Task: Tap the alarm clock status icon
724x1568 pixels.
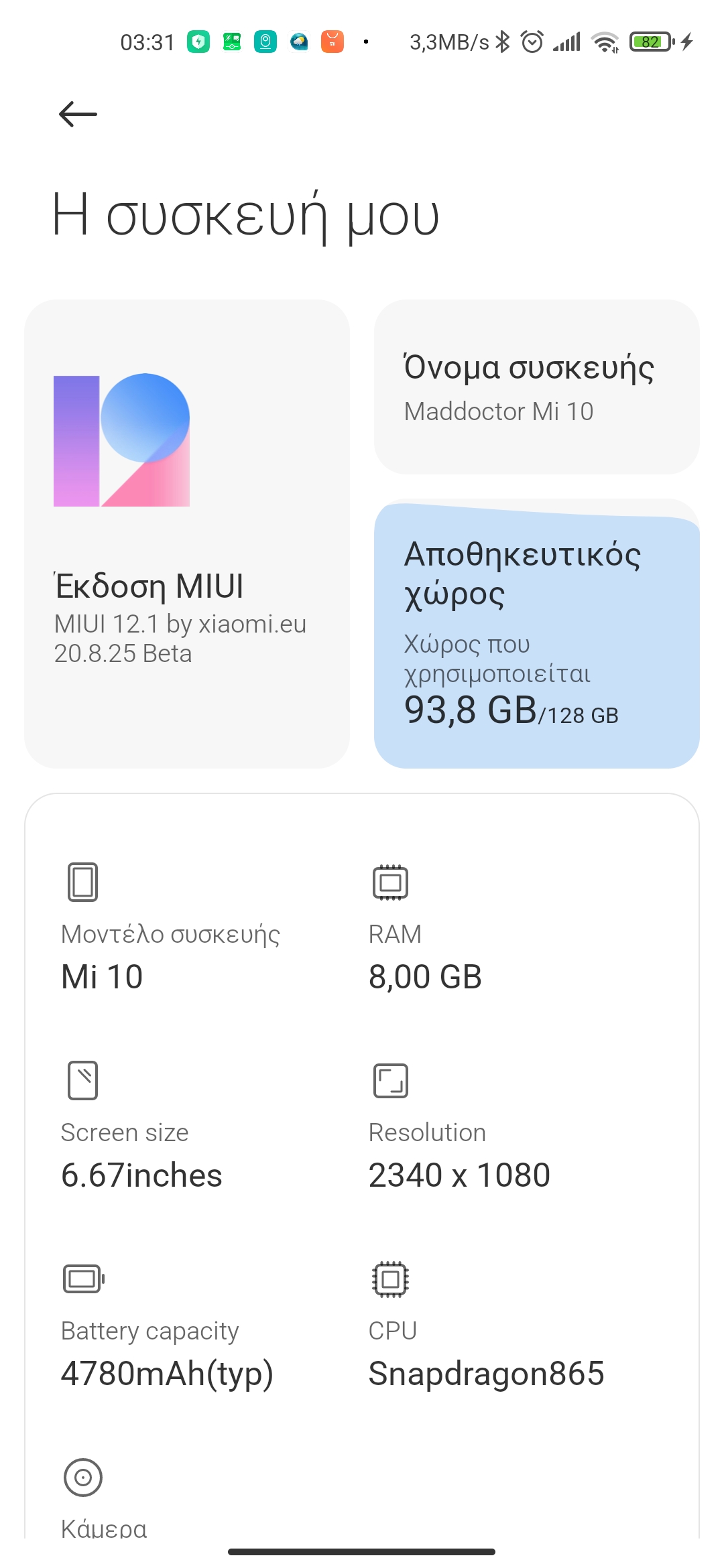Action: click(x=532, y=42)
